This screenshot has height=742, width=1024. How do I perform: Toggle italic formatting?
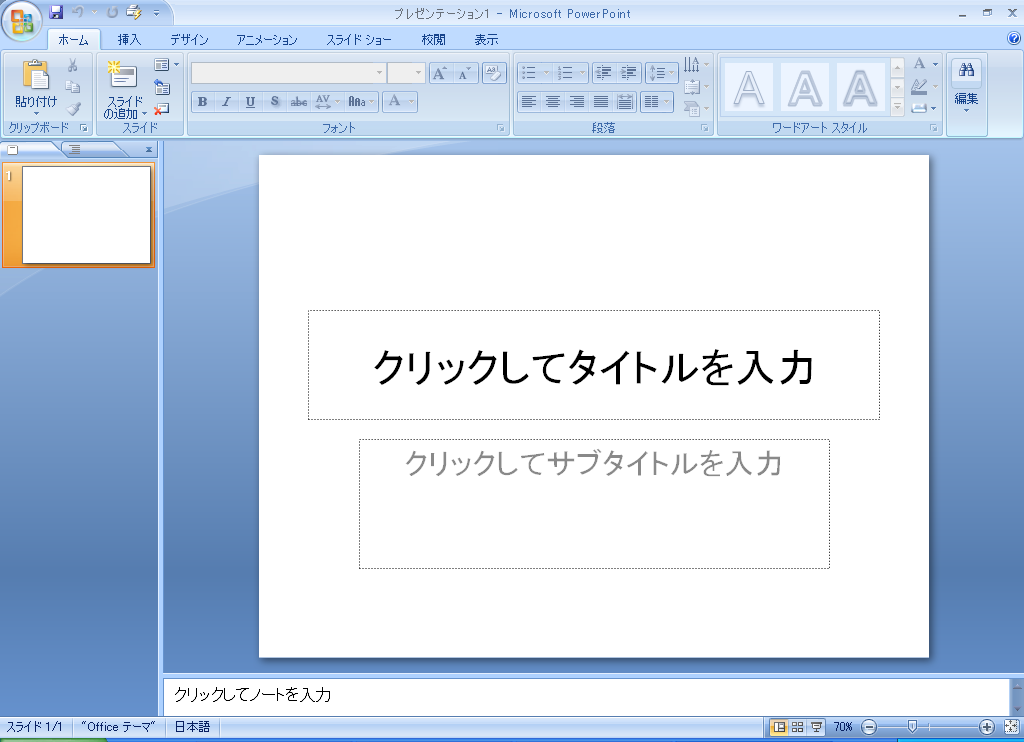(226, 102)
